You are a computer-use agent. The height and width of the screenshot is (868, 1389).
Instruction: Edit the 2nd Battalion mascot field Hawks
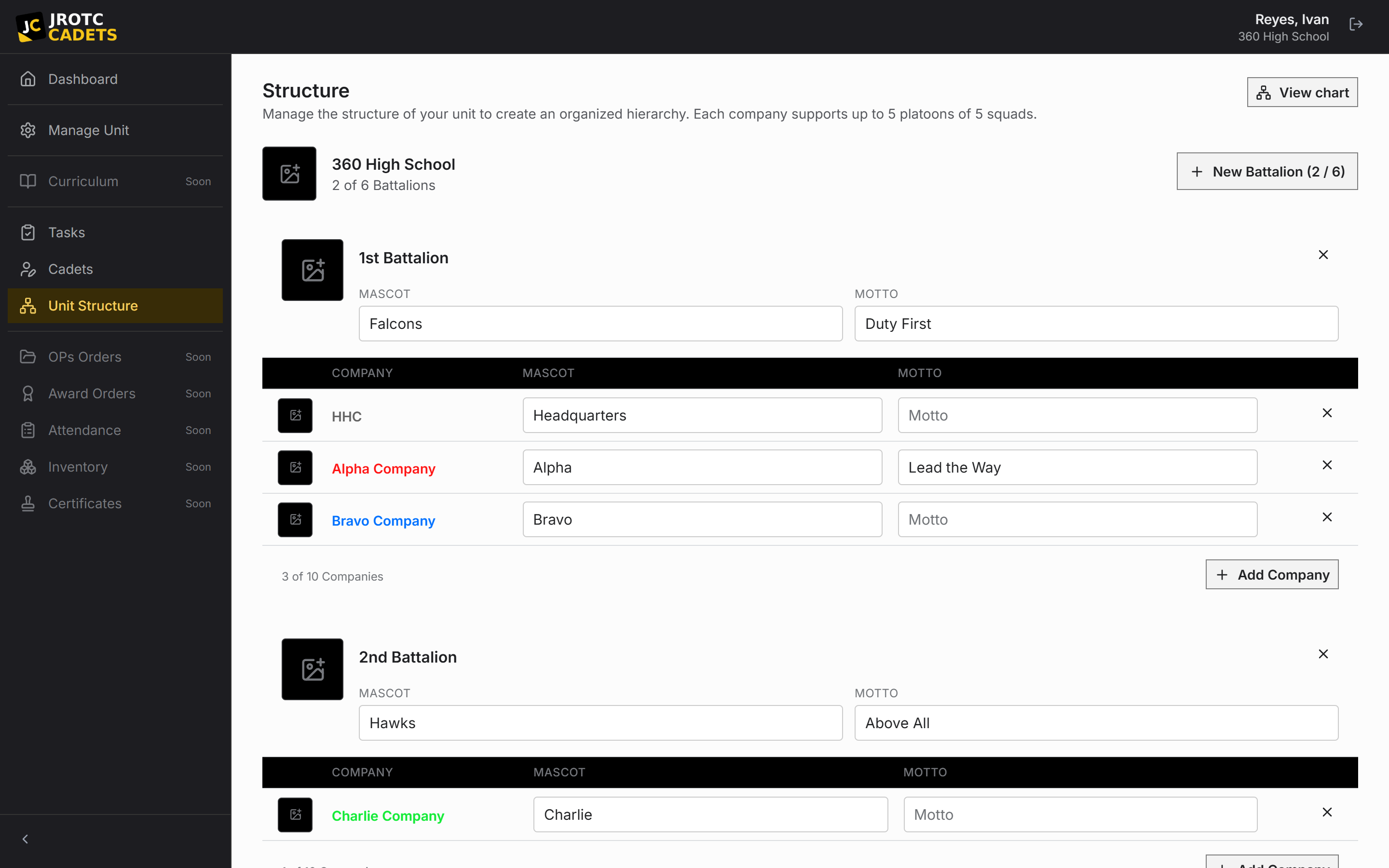600,723
